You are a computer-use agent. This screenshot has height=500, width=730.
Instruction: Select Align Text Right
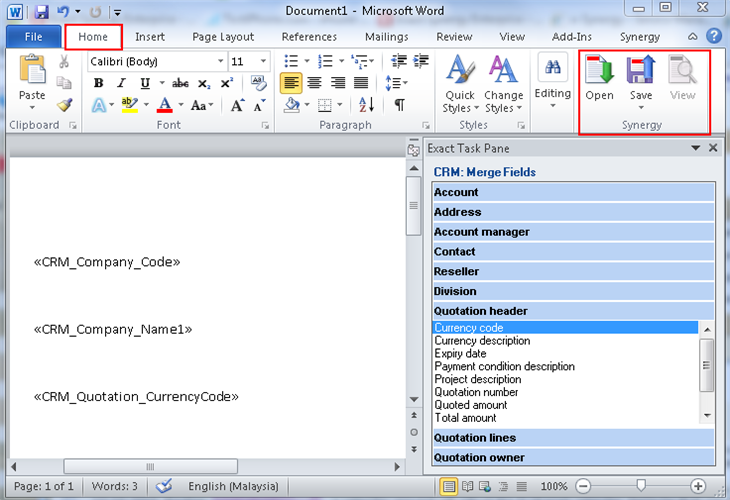click(x=338, y=83)
